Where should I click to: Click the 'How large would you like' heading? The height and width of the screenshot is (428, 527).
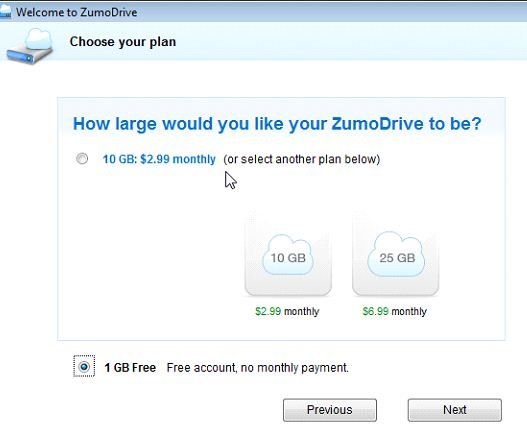(277, 124)
